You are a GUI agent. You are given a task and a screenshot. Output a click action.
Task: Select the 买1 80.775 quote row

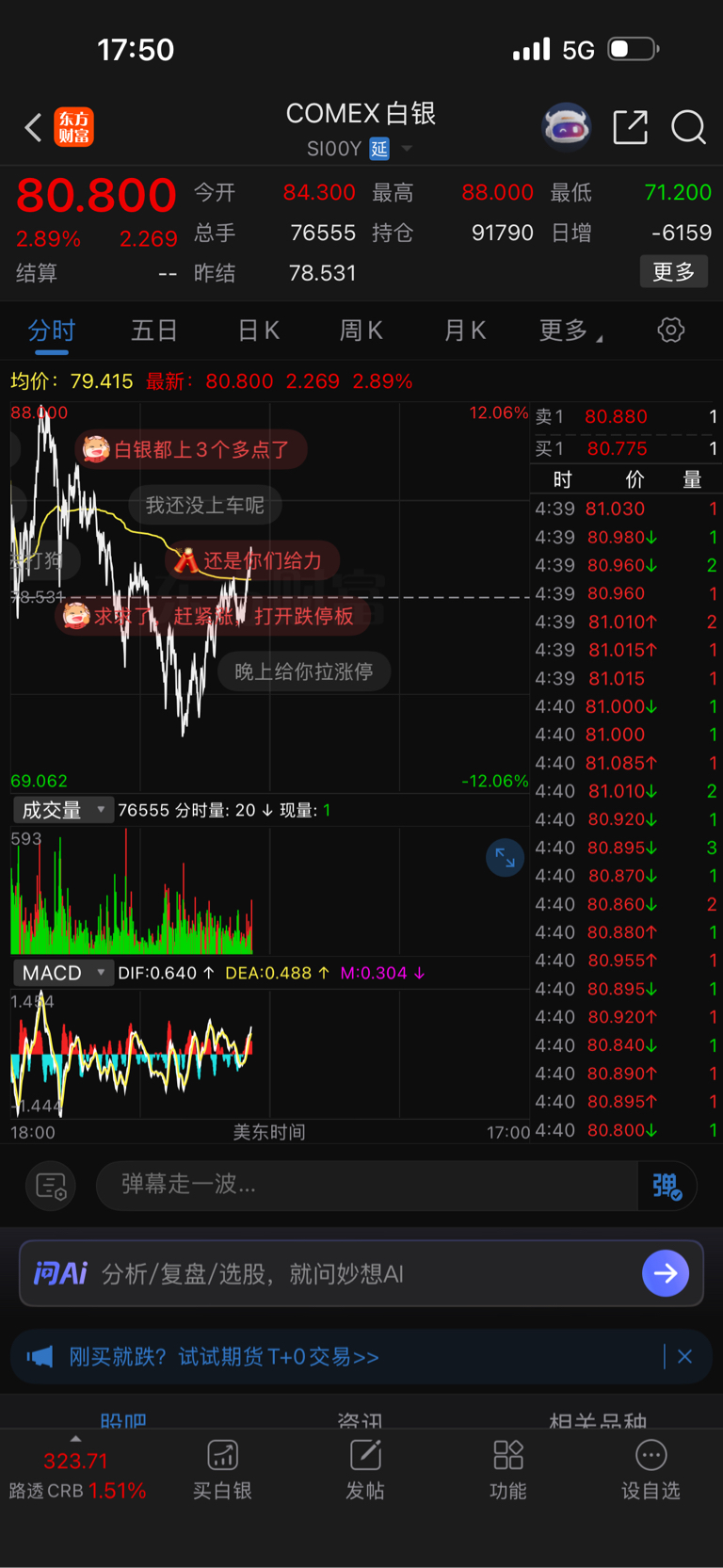626,449
